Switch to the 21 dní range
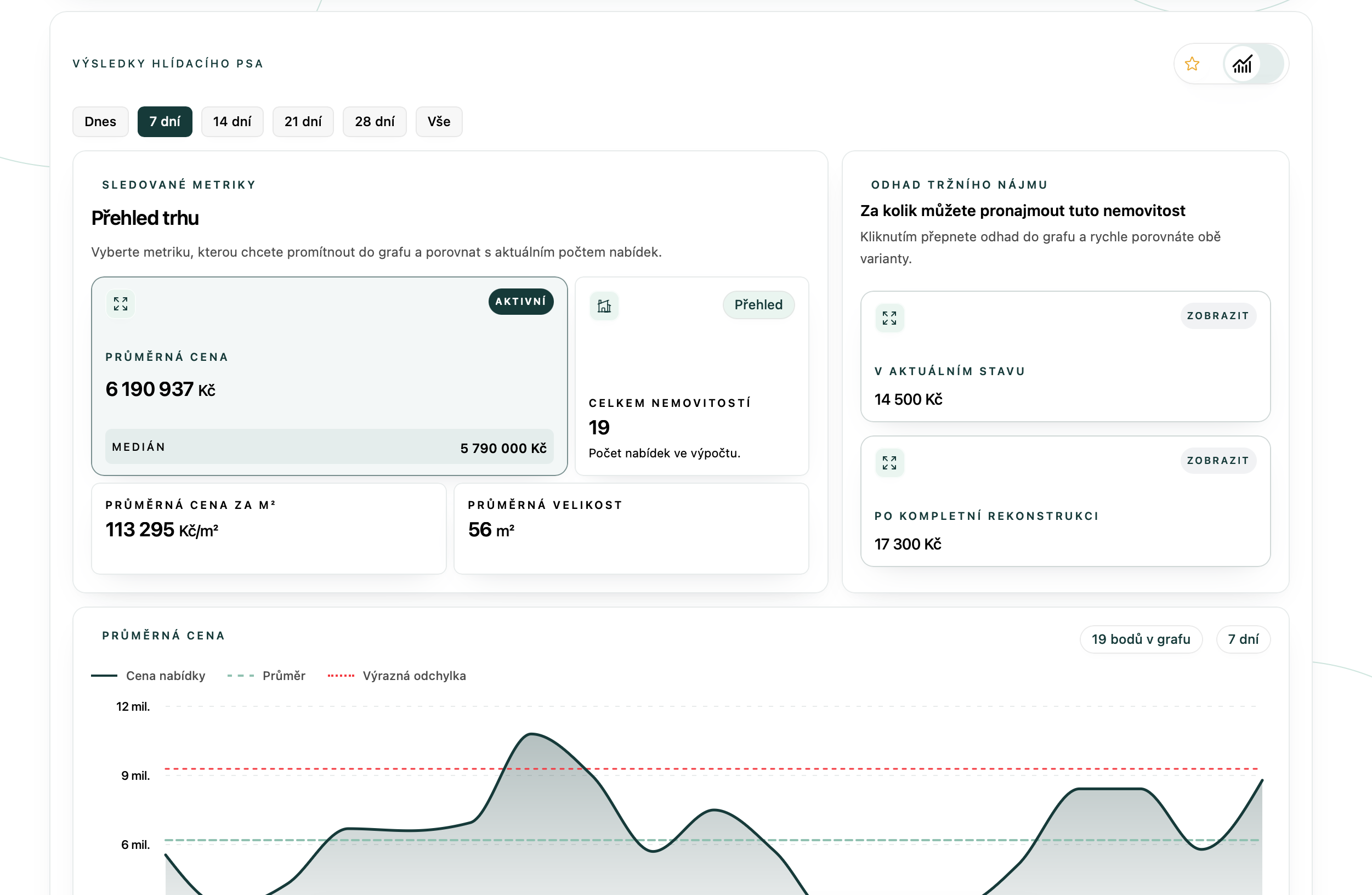This screenshot has width=1372, height=895. [303, 122]
